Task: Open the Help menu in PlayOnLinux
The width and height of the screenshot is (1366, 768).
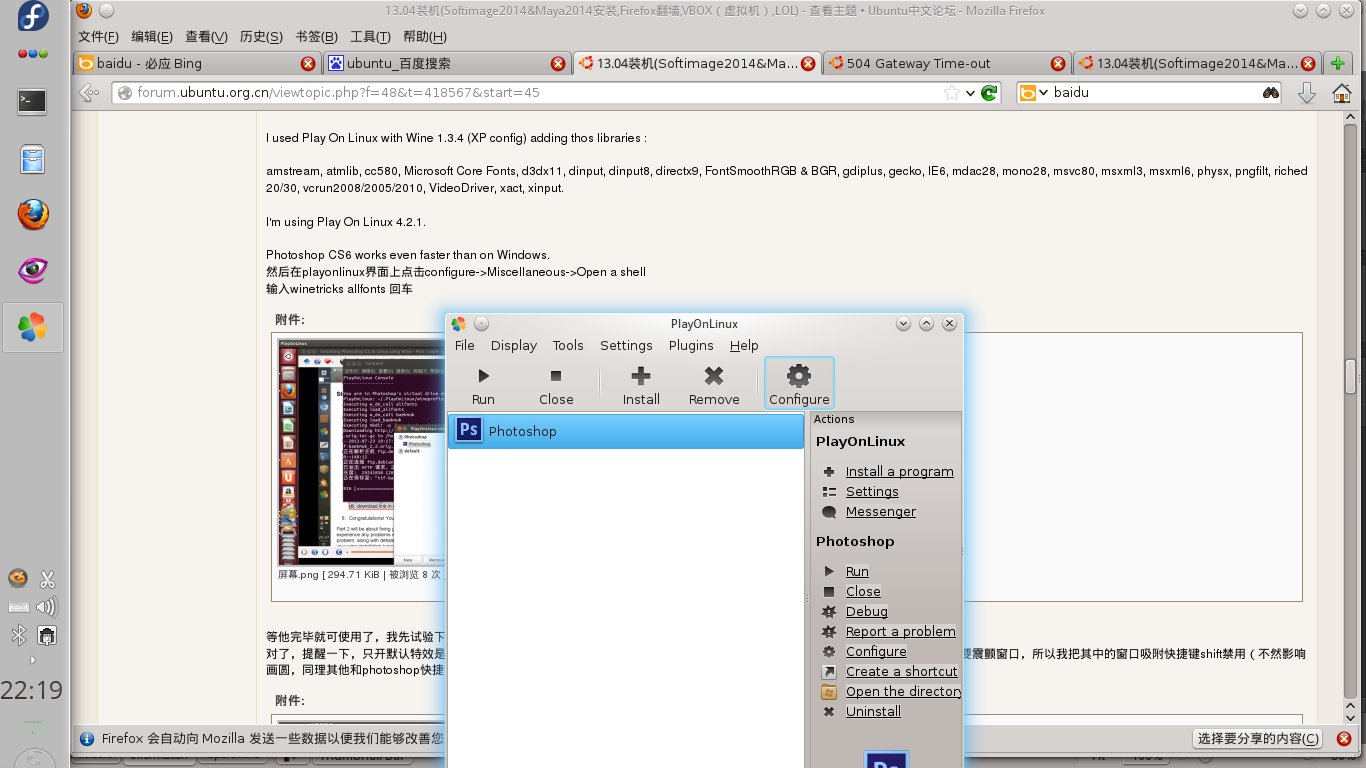Action: click(744, 345)
